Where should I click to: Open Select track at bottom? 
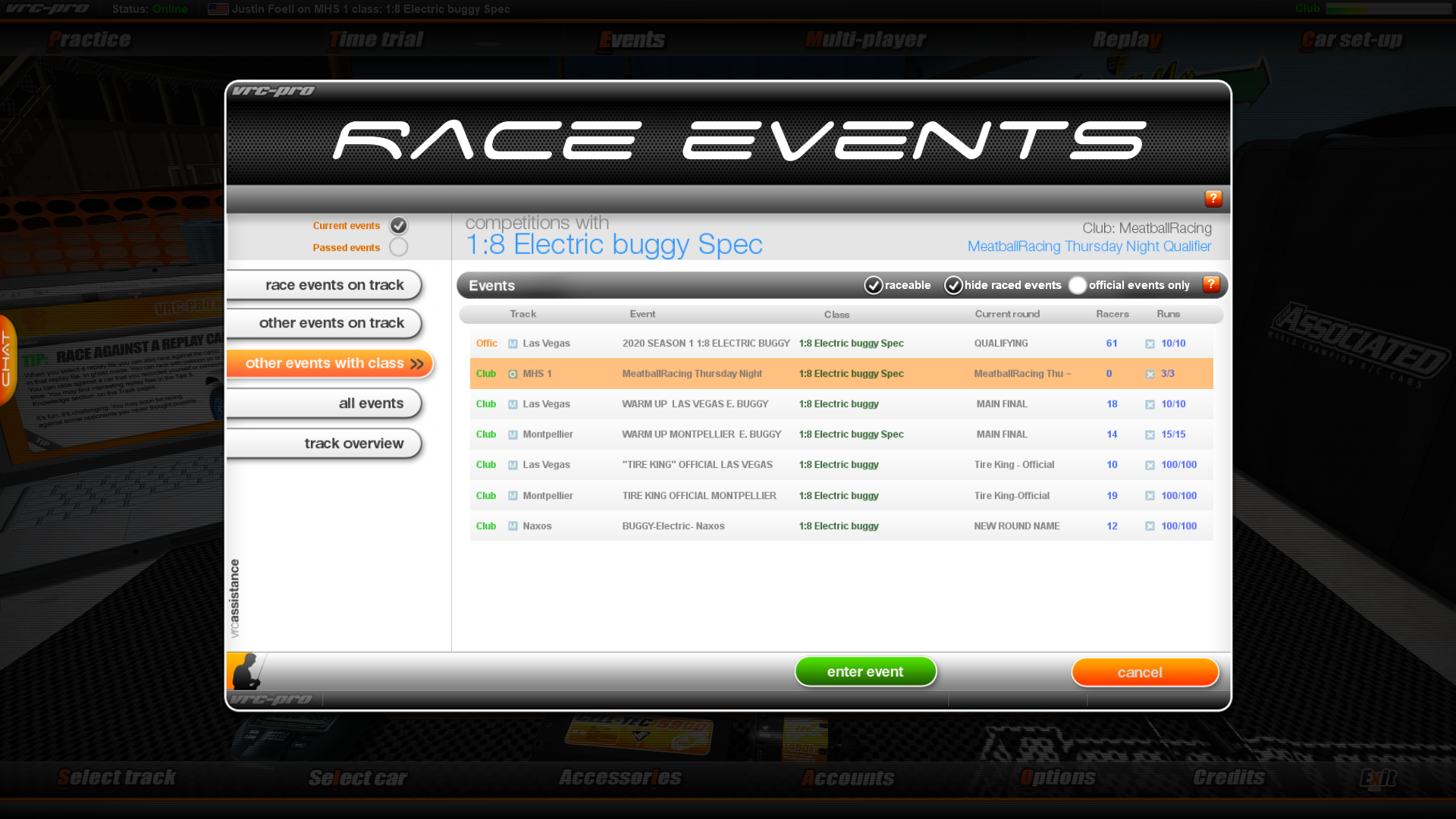(x=117, y=777)
